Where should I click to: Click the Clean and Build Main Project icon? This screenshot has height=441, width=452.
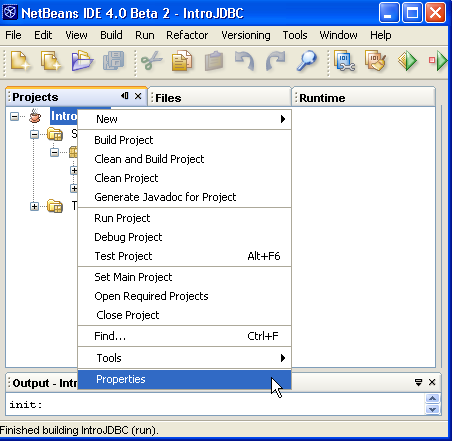coord(375,61)
